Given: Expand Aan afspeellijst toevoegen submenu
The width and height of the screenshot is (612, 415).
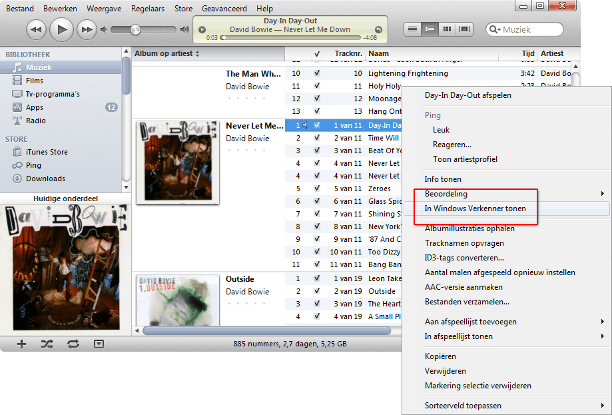Looking at the screenshot, I should click(507, 322).
